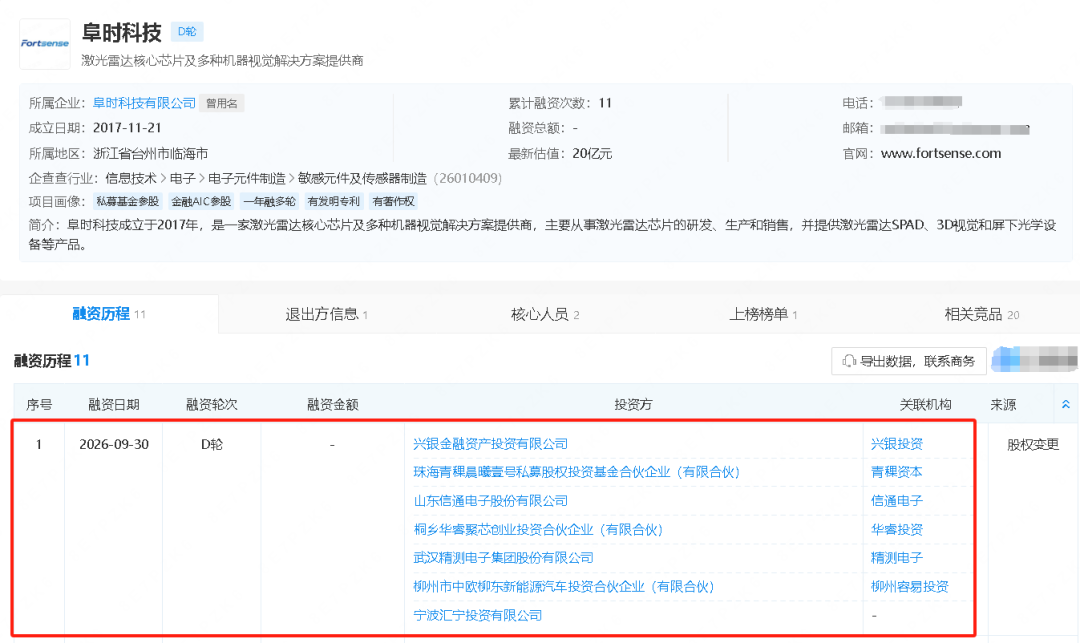This screenshot has width=1080, height=643.
Task: Select the 有发明专利 tag
Action: (x=334, y=201)
